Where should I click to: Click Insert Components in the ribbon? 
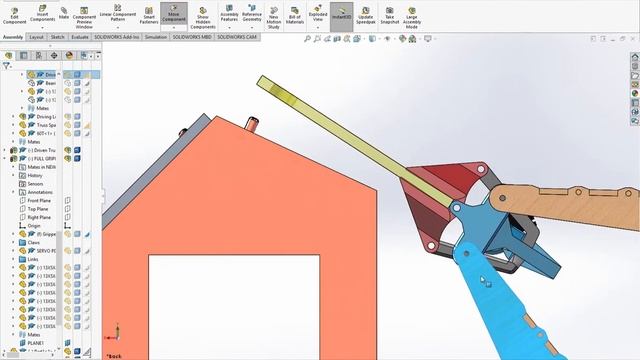[x=42, y=14]
